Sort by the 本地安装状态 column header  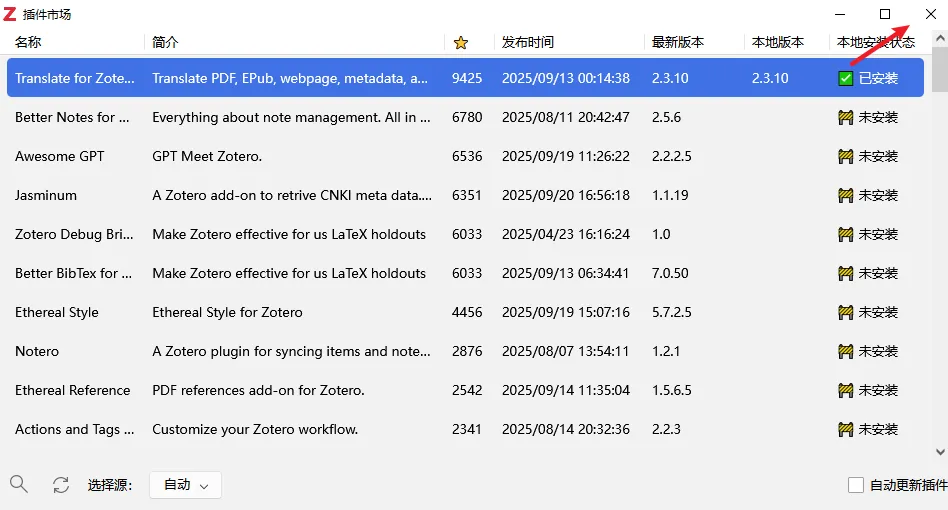click(875, 42)
